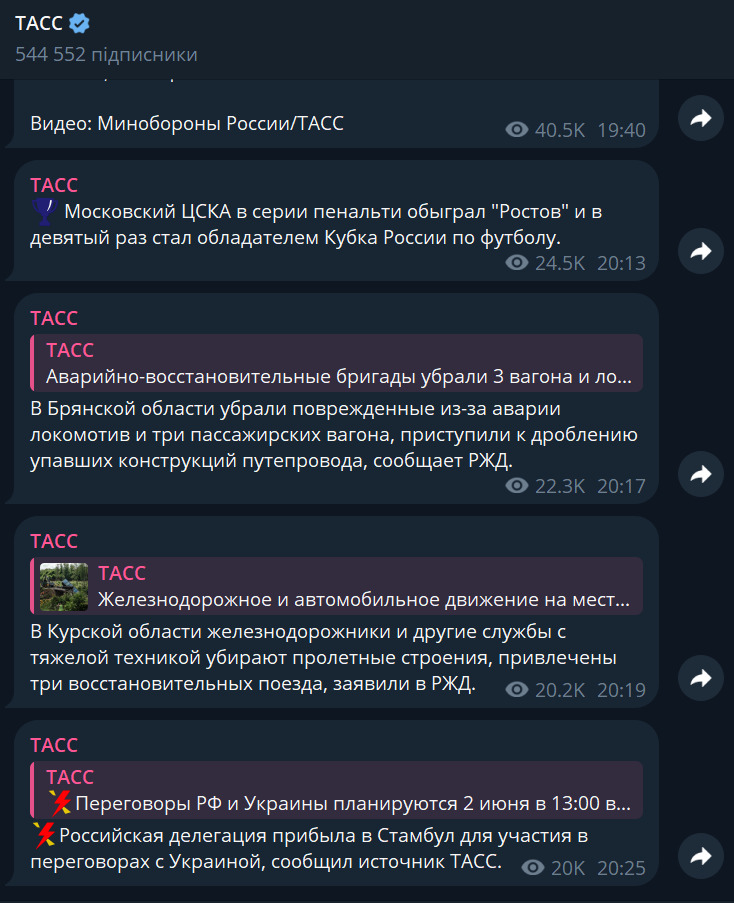Forward the Курской области post

pos(701,678)
